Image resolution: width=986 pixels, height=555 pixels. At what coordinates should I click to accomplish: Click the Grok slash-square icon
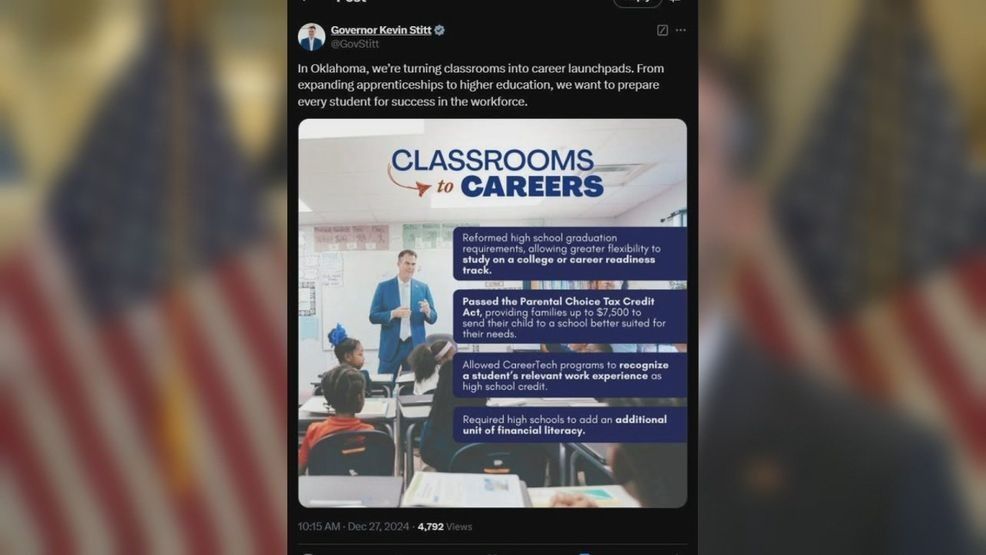pyautogui.click(x=662, y=30)
